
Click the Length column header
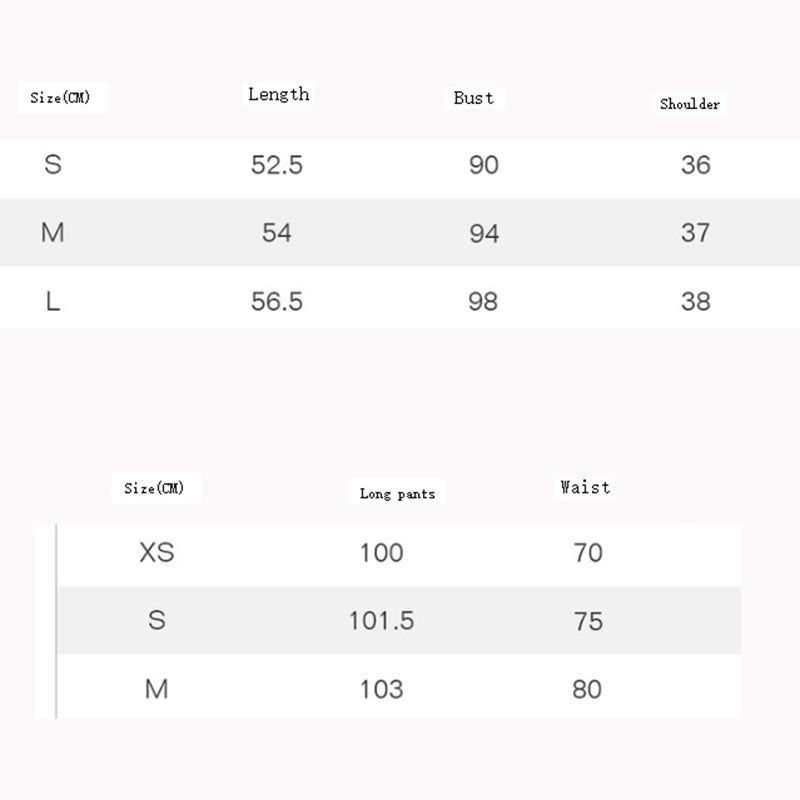click(279, 95)
